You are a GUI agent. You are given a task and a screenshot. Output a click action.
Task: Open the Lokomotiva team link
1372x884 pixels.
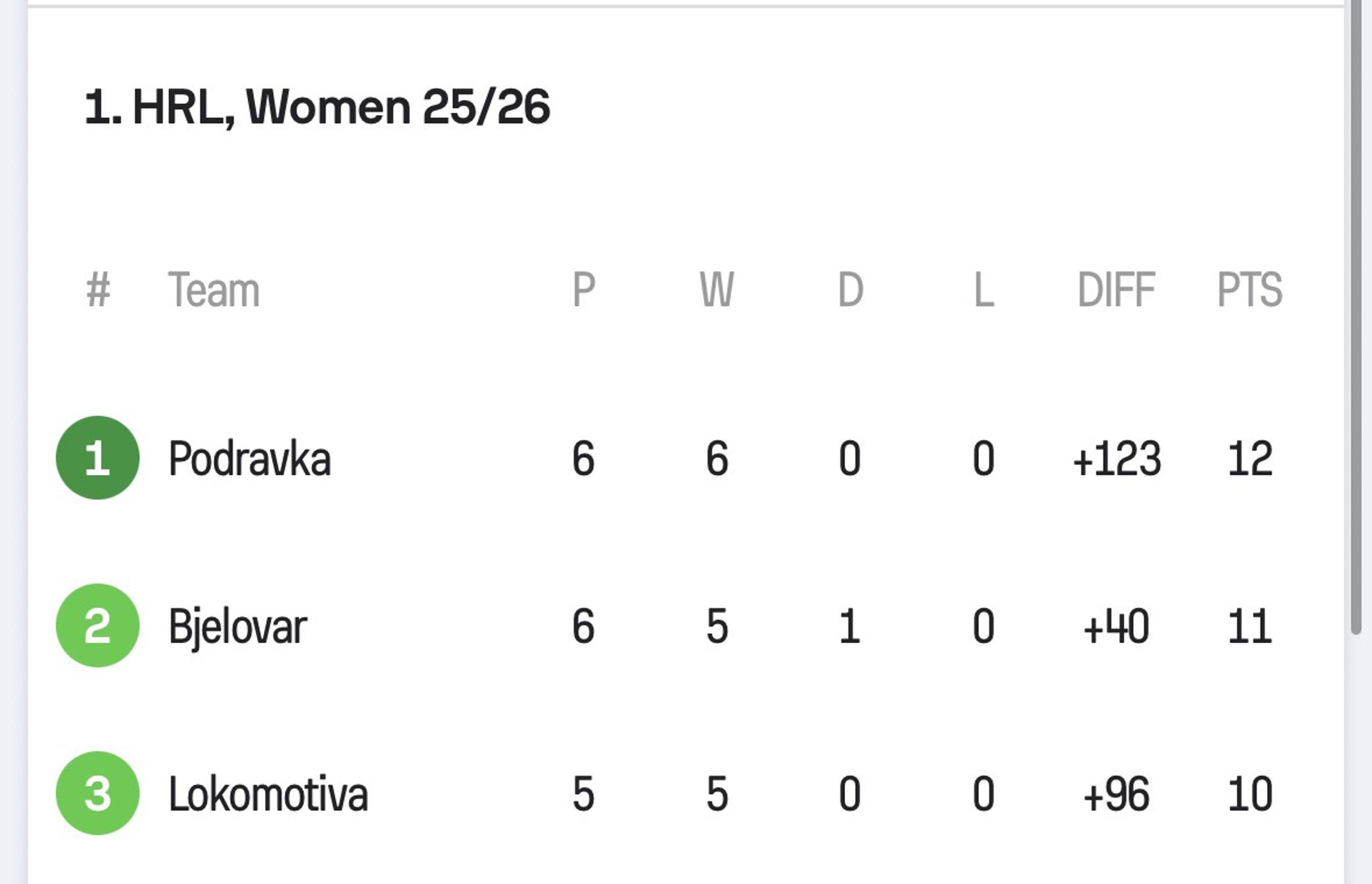pos(268,794)
